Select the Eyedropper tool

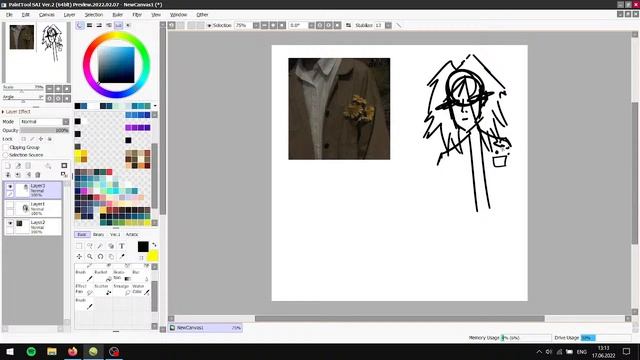click(x=122, y=256)
